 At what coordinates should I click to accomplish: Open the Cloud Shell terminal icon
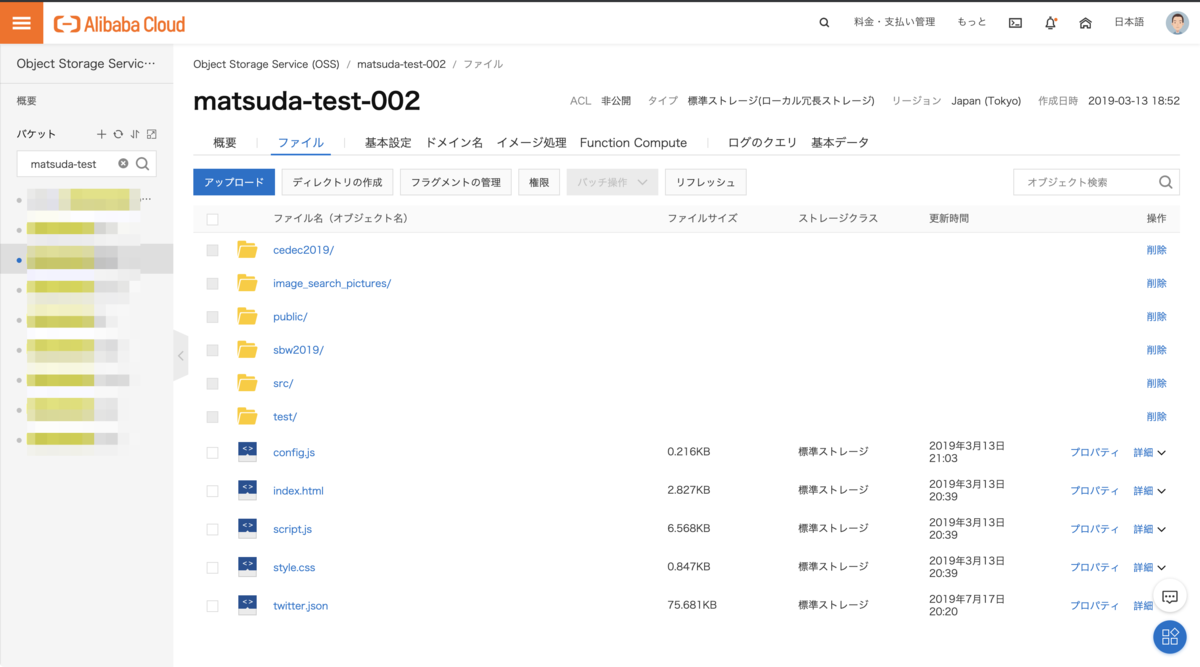coord(1015,23)
